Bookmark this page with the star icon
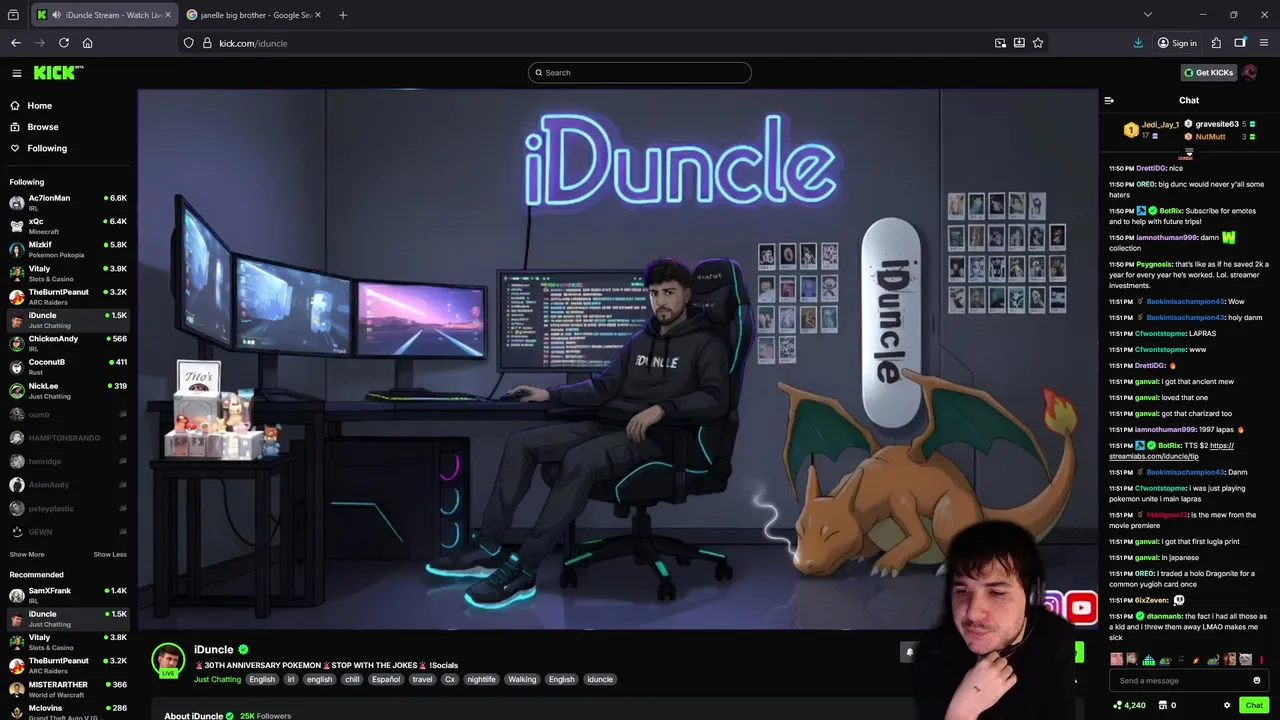 coord(1038,43)
